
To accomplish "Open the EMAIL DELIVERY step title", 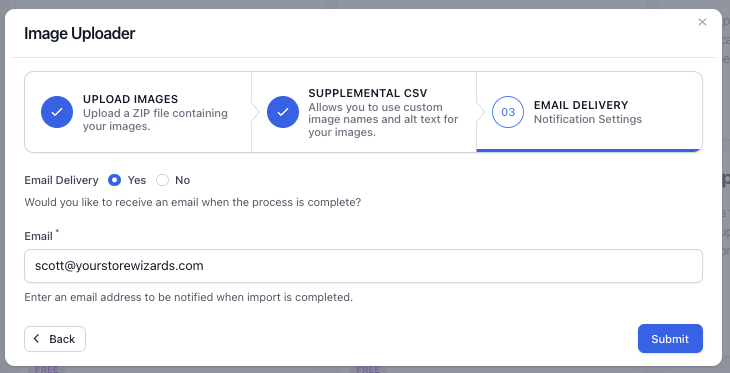I will tap(581, 105).
